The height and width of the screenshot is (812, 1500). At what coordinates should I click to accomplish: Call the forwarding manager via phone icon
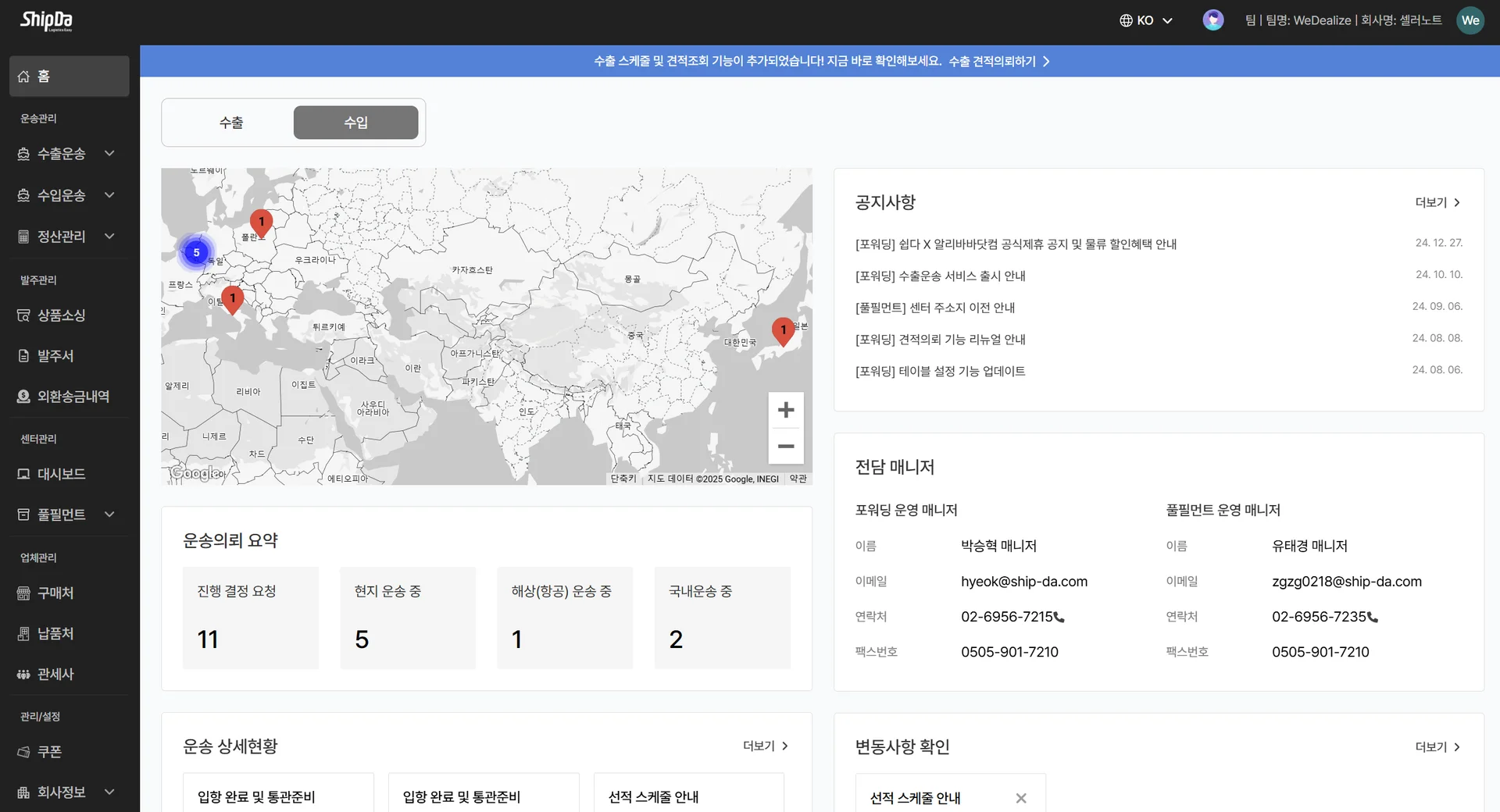click(1059, 617)
